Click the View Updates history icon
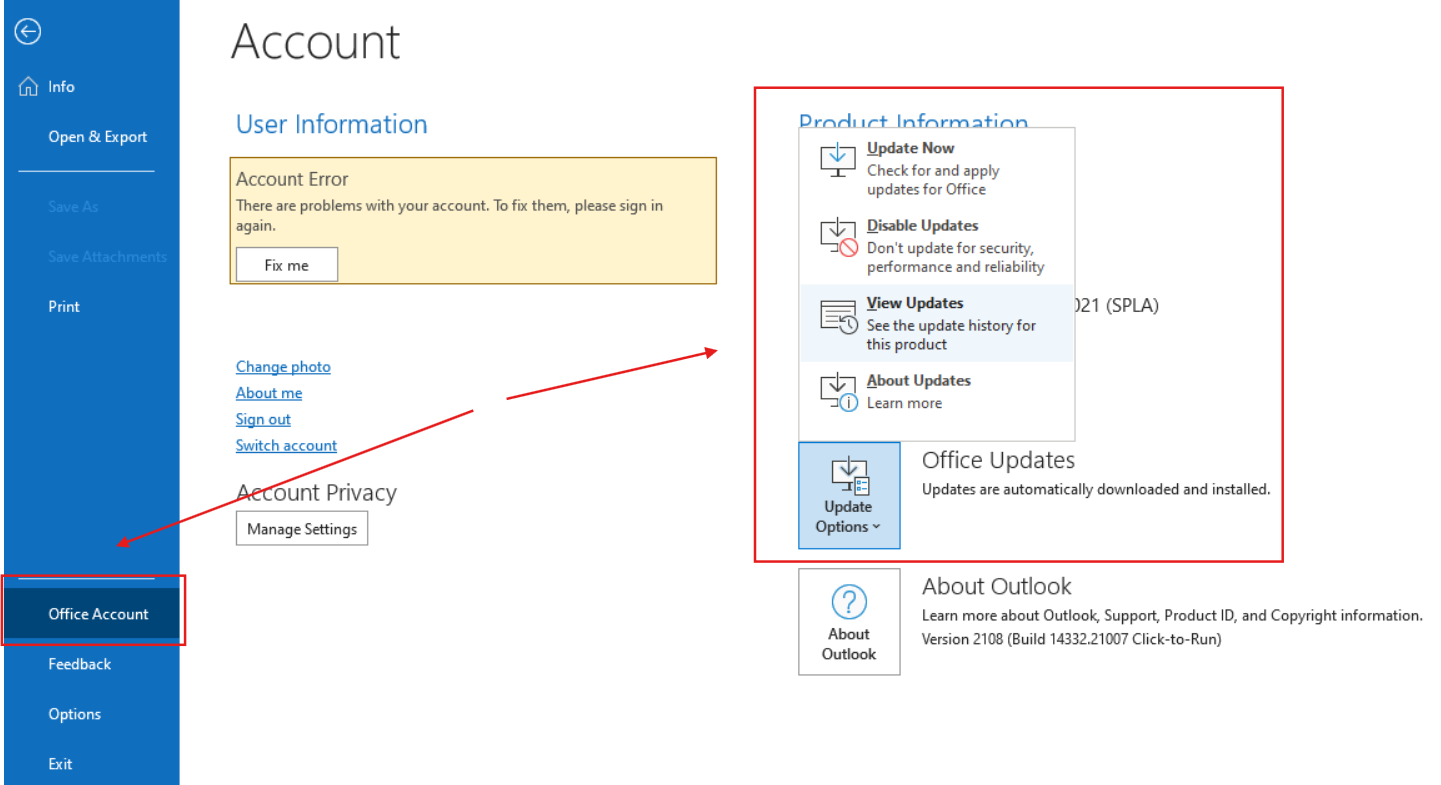The width and height of the screenshot is (1441, 785). pyautogui.click(x=838, y=316)
